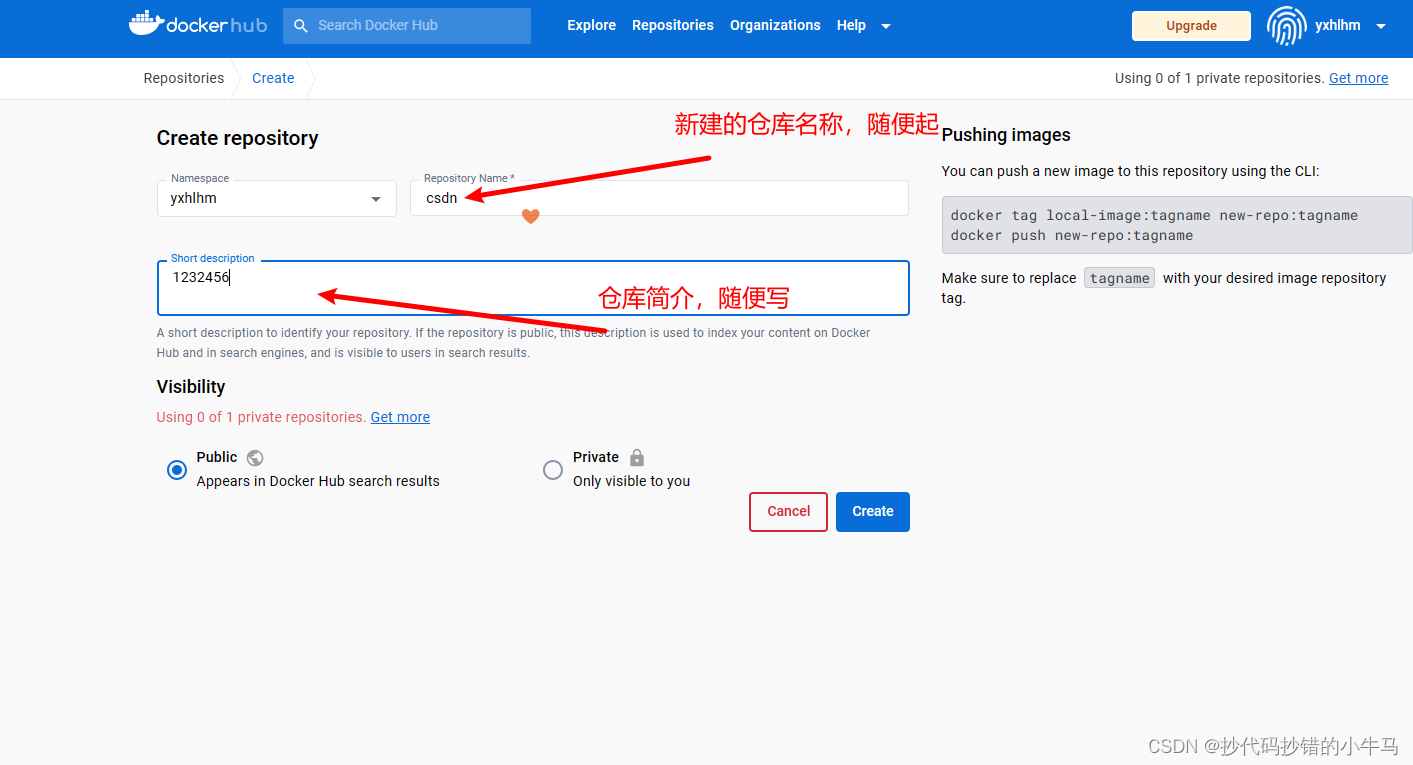Viewport: 1413px width, 765px height.
Task: Click the Create breadcrumb
Action: 273,78
